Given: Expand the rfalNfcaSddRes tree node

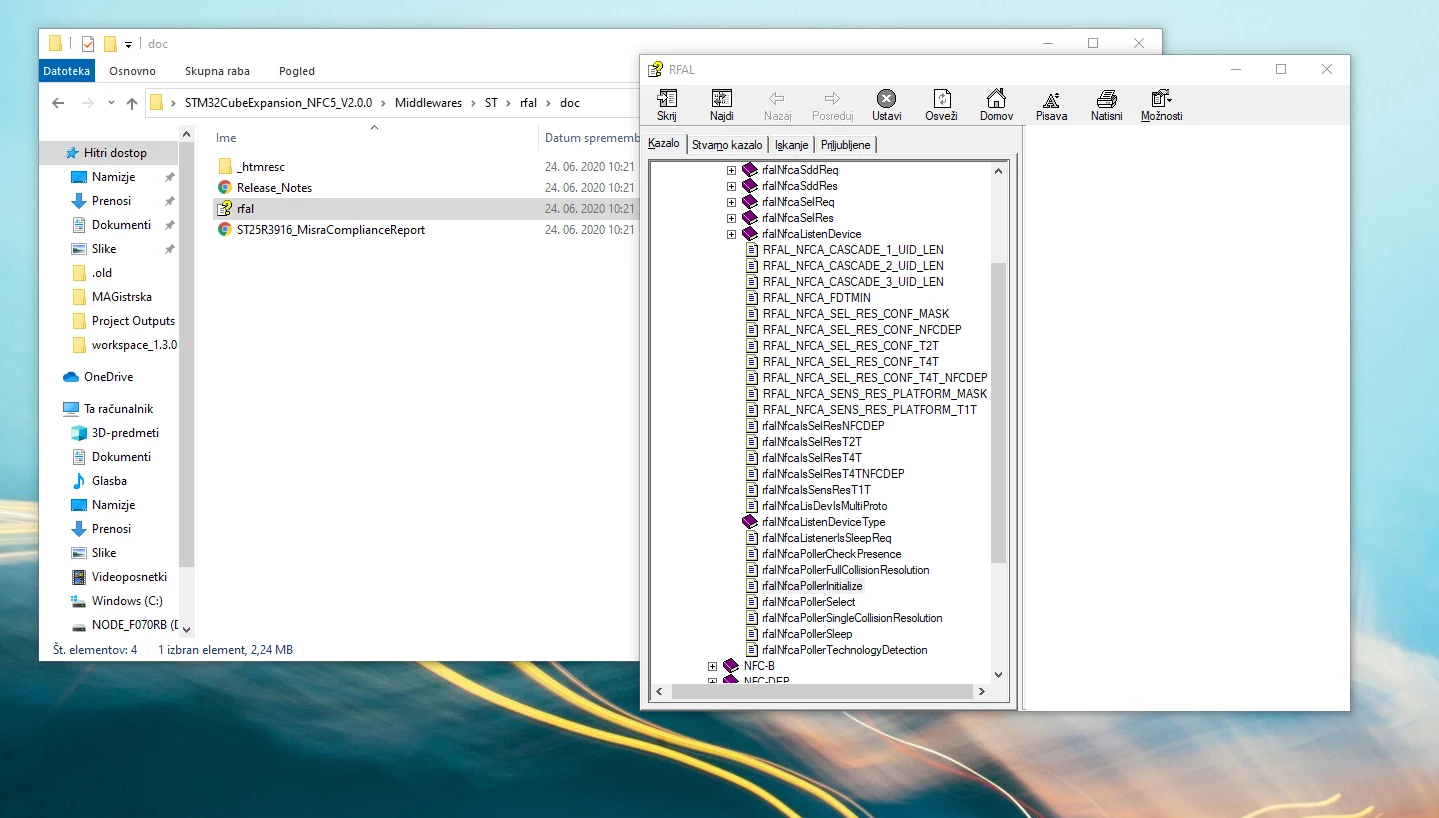Looking at the screenshot, I should pyautogui.click(x=731, y=186).
